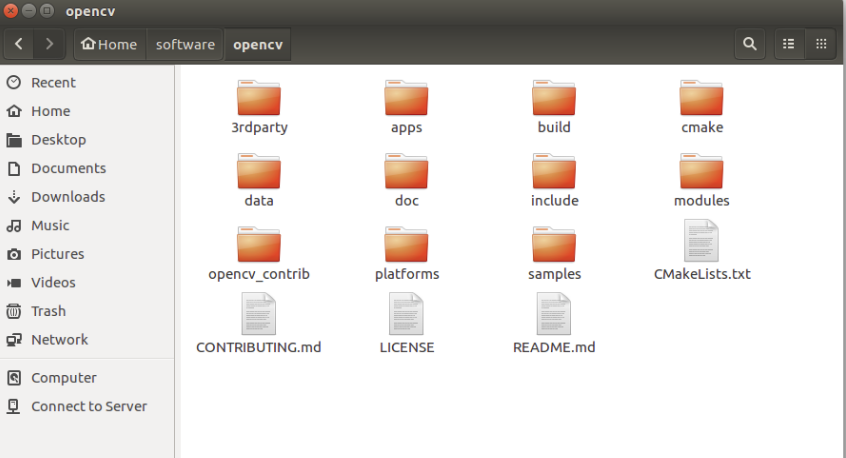Click the opencv path bar segment
846x458 pixels.
point(258,44)
